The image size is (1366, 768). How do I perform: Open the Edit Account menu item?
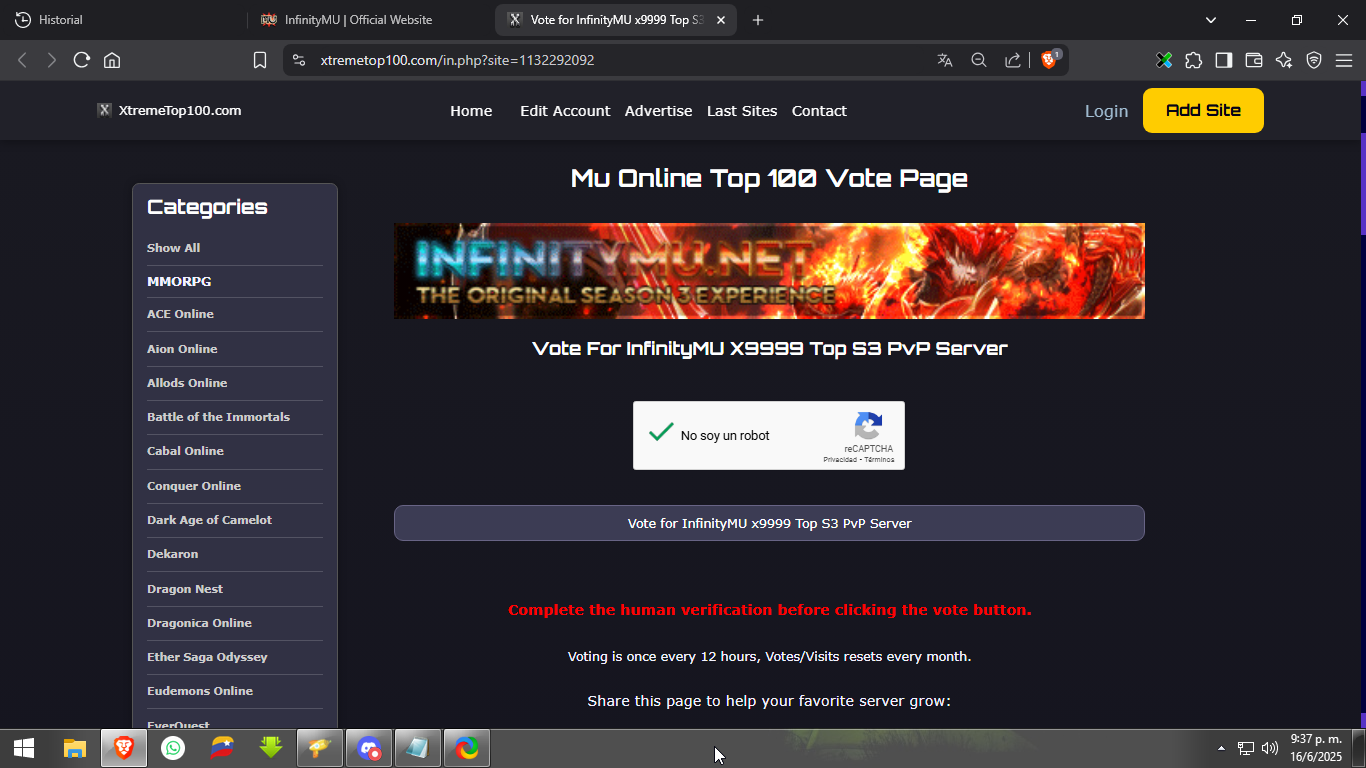565,111
